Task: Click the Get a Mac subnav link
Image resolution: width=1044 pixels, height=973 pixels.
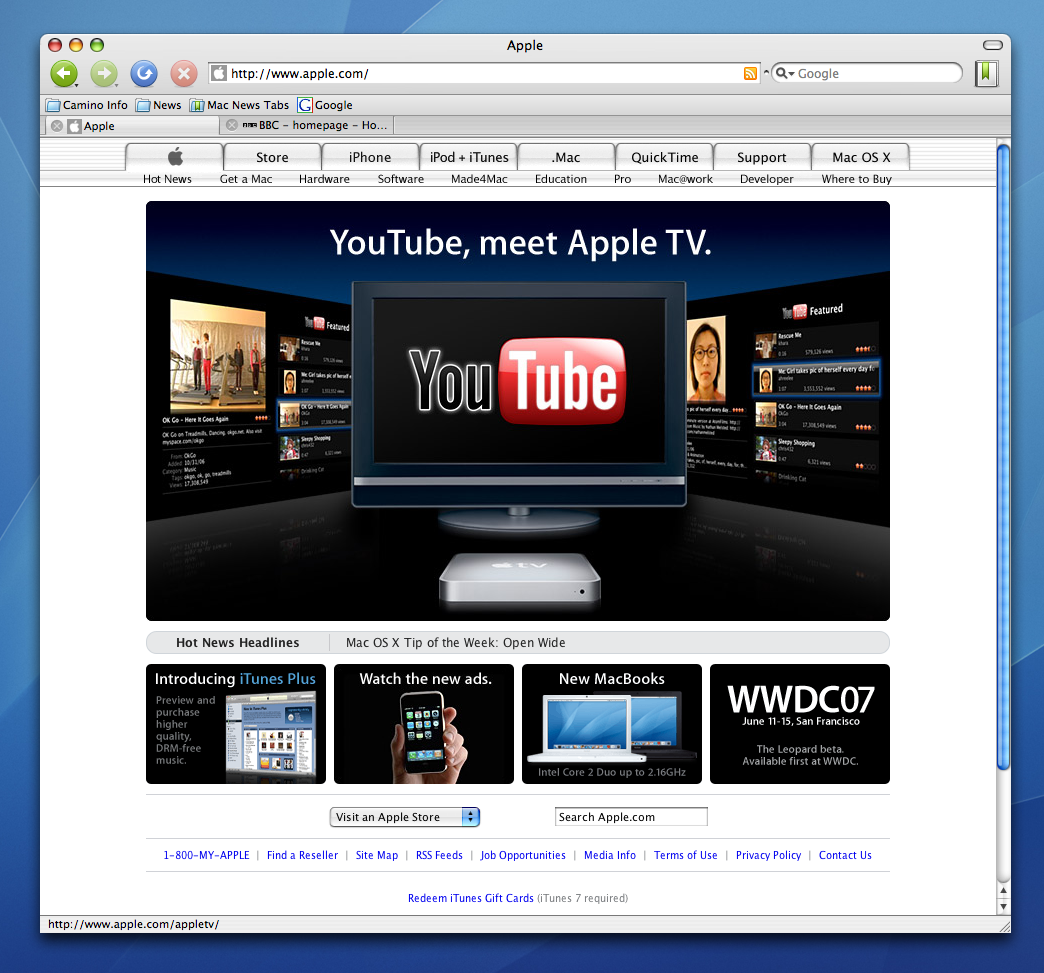Action: 246,179
